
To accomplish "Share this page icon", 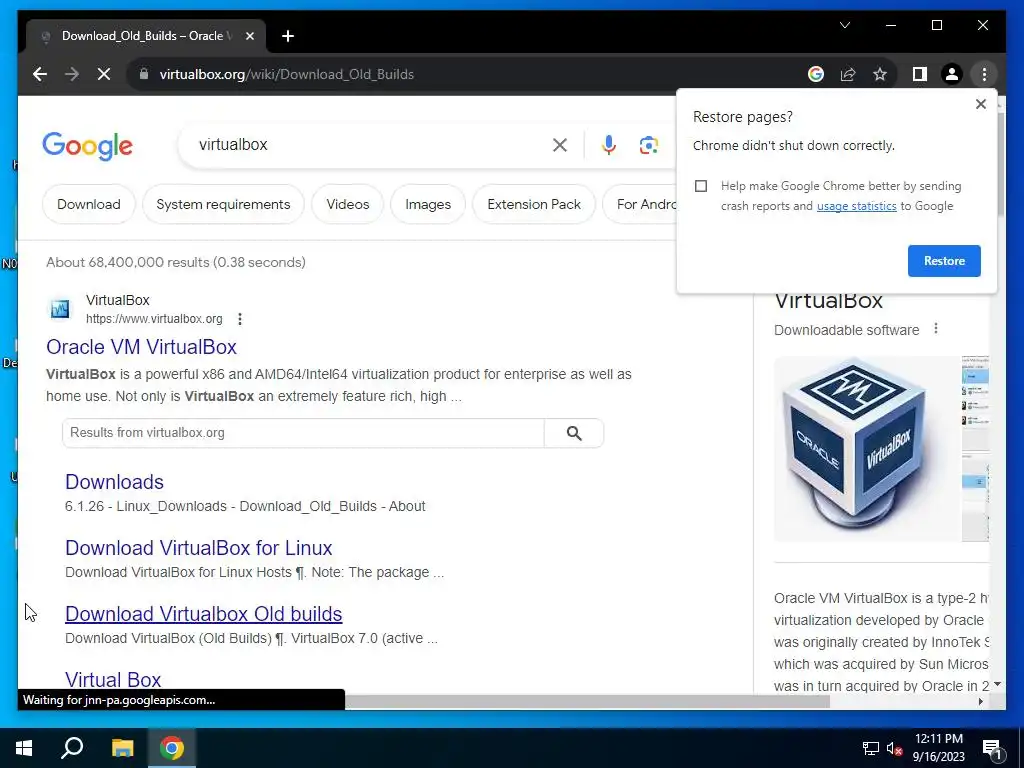I will pos(848,74).
